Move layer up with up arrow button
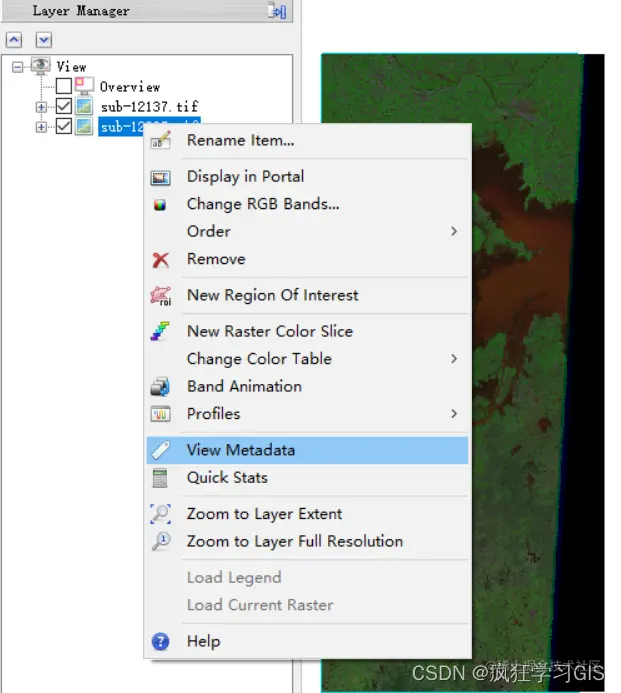Image resolution: width=621 pixels, height=693 pixels. click(14, 40)
